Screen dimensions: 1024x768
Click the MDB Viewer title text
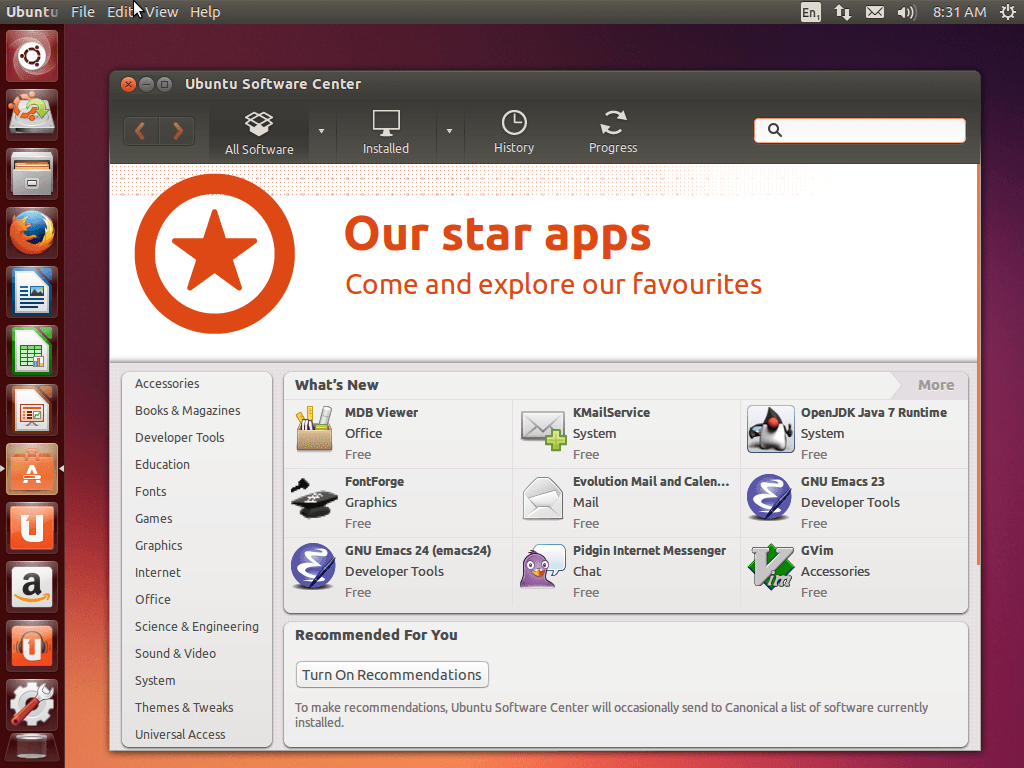381,413
